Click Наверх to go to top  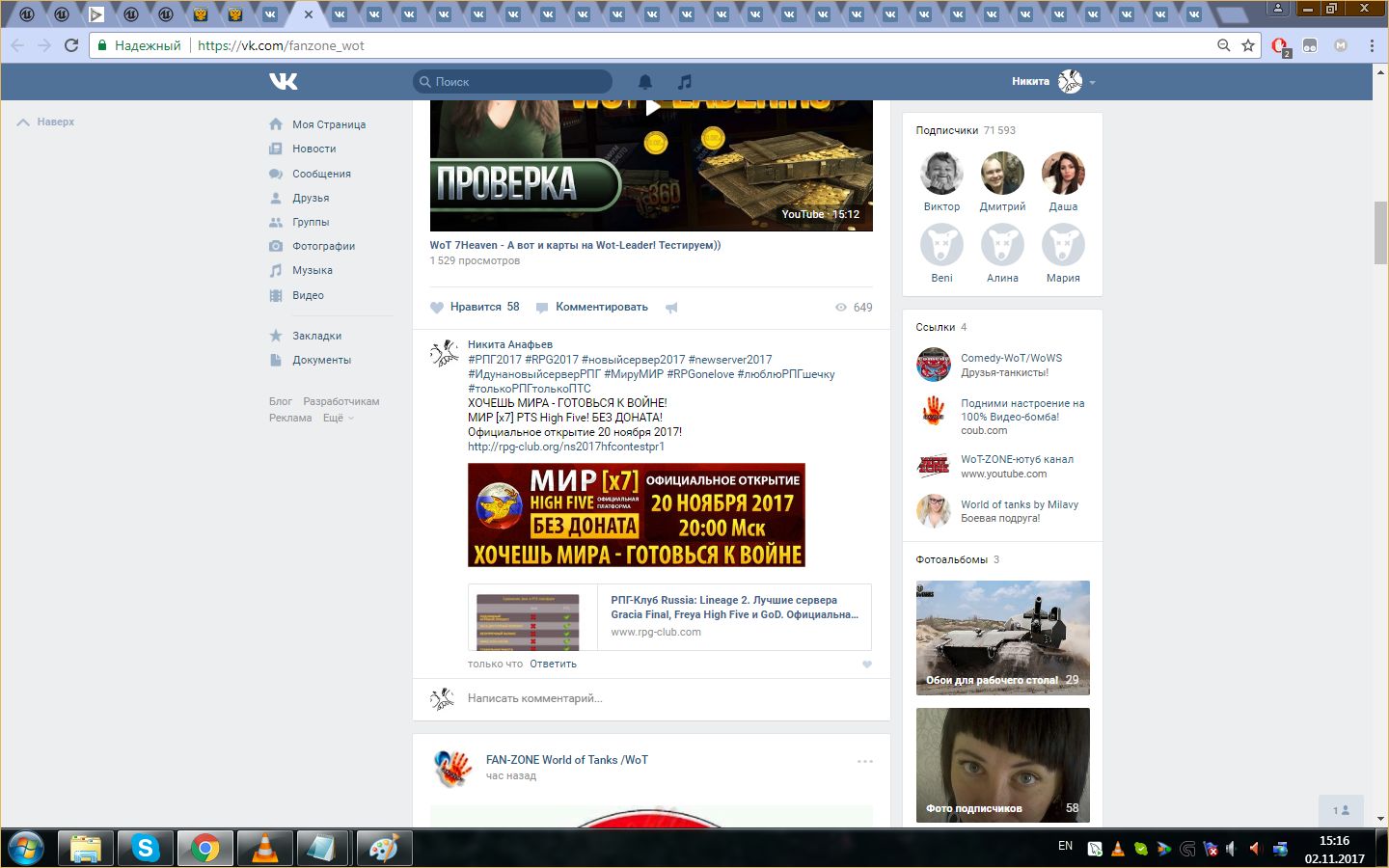[x=46, y=122]
